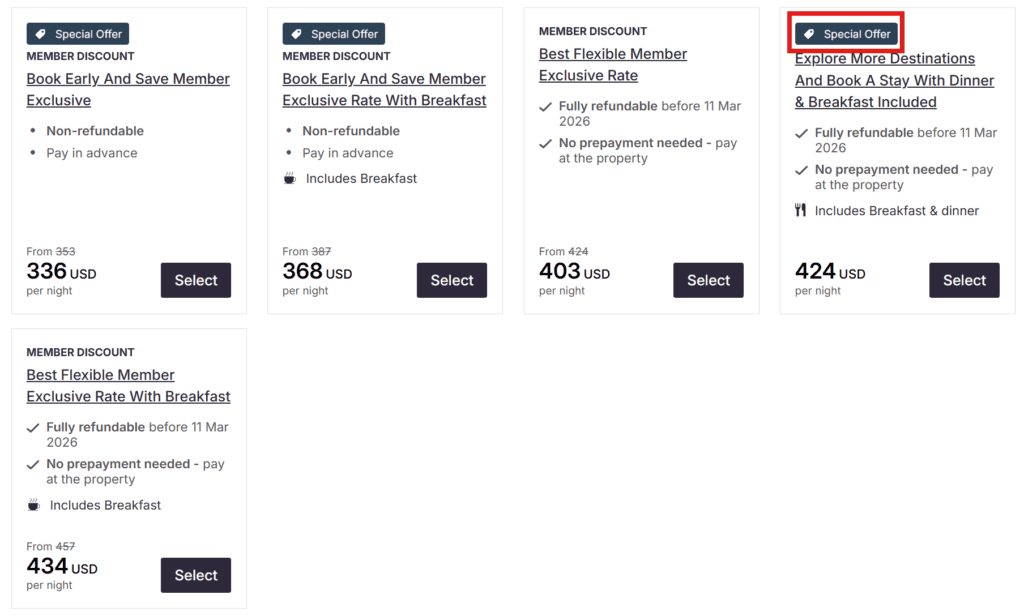This screenshot has height=616, width=1024.
Task: Click the breakfast cup icon on bottom-left card
Action: pos(33,505)
